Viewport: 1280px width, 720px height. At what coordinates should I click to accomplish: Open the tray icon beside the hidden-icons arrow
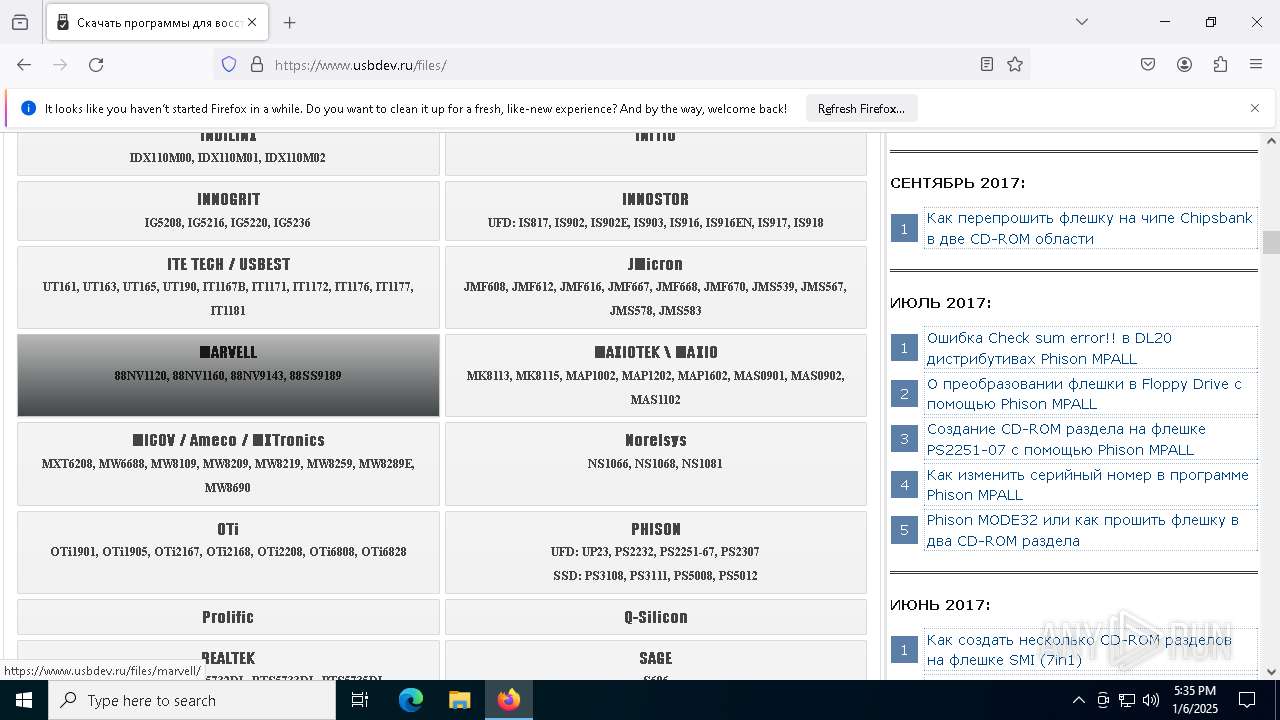click(1102, 700)
